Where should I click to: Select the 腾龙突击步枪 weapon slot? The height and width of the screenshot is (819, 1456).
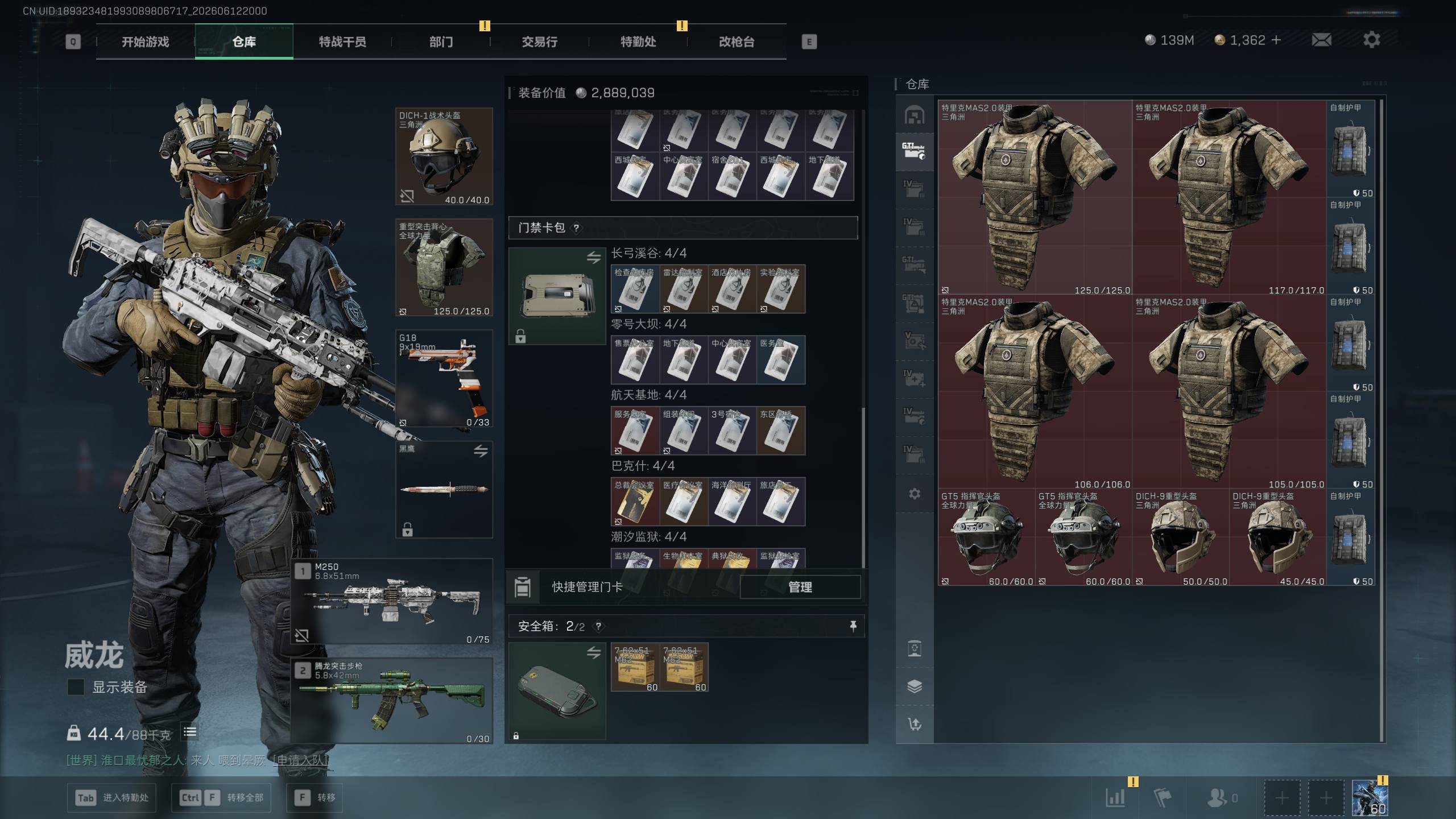tap(392, 701)
